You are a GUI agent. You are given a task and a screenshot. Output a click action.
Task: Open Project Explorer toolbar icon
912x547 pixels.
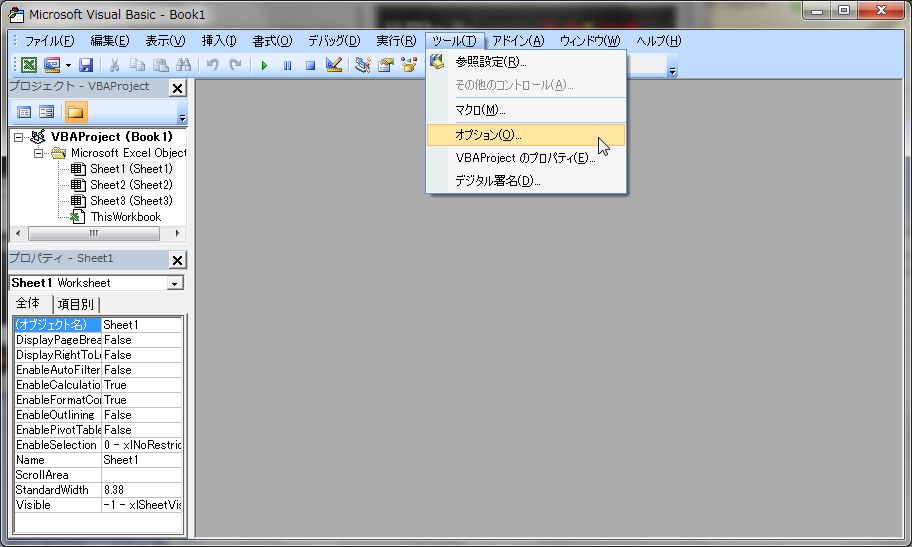[362, 65]
